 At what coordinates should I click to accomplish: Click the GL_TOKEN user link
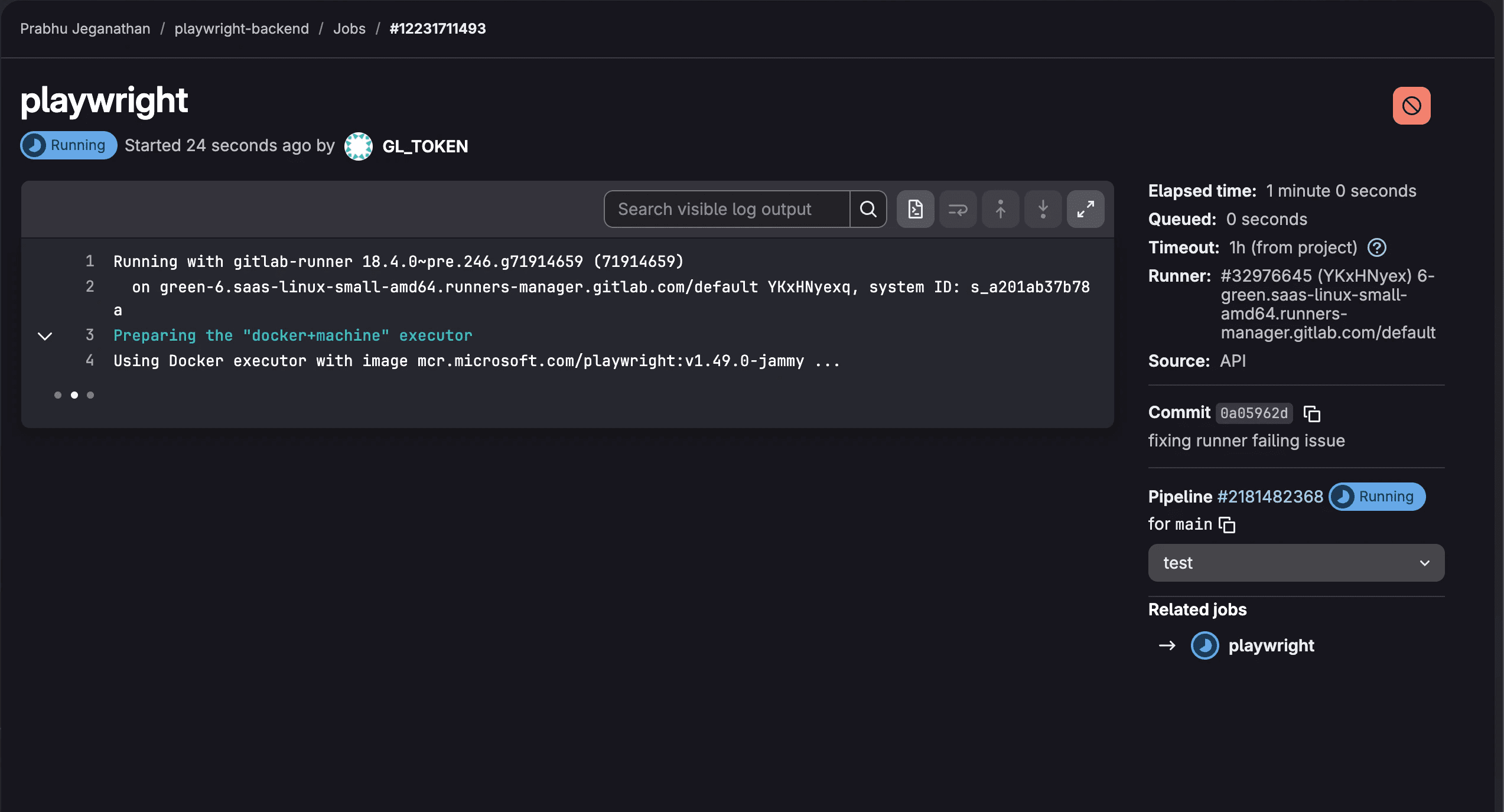point(425,146)
